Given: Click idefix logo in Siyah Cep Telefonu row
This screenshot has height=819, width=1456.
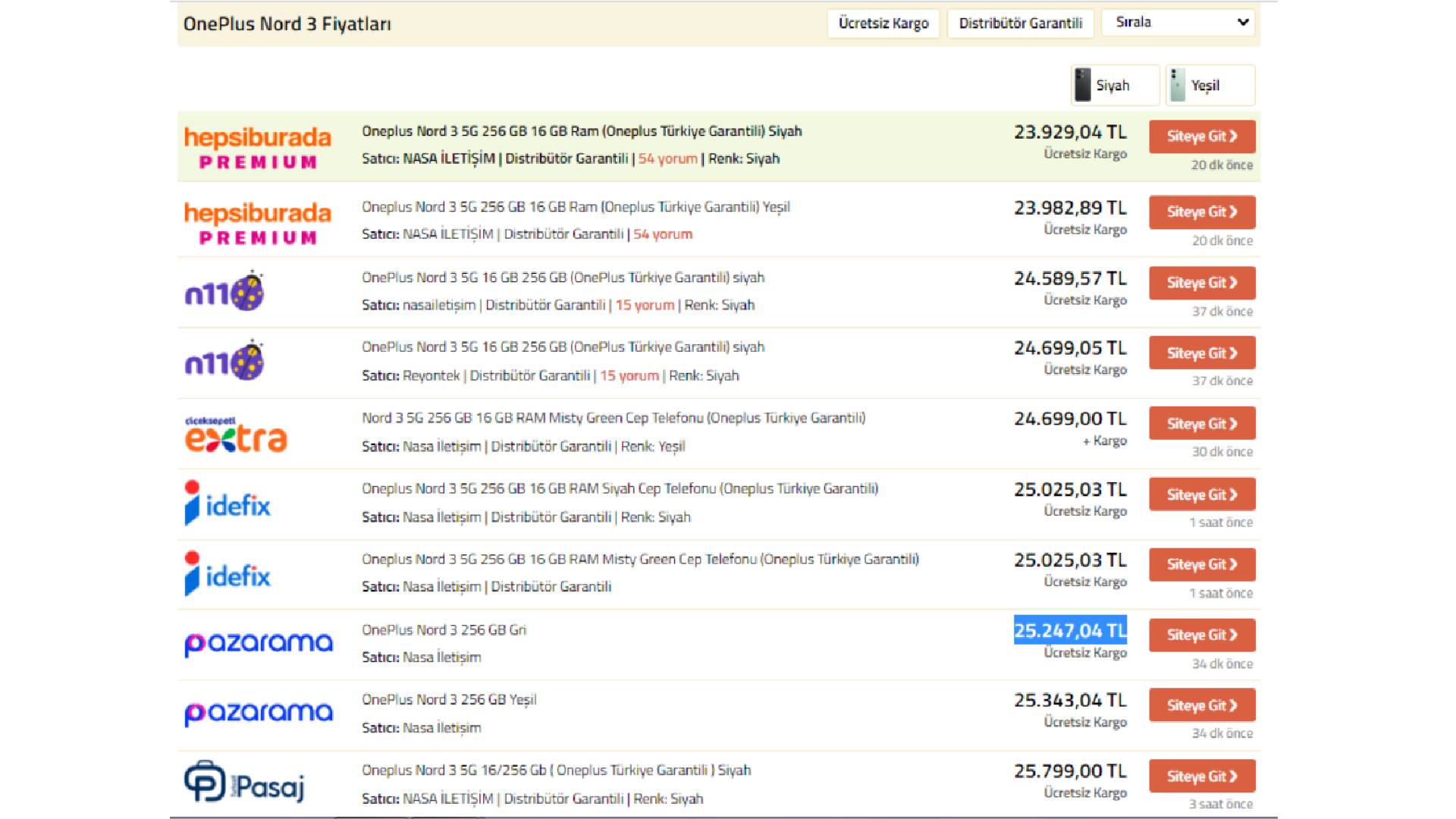Looking at the screenshot, I should [x=227, y=503].
